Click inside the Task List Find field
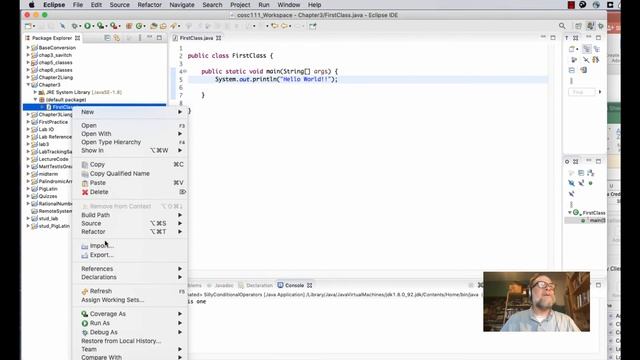640x360 pixels. coord(582,92)
